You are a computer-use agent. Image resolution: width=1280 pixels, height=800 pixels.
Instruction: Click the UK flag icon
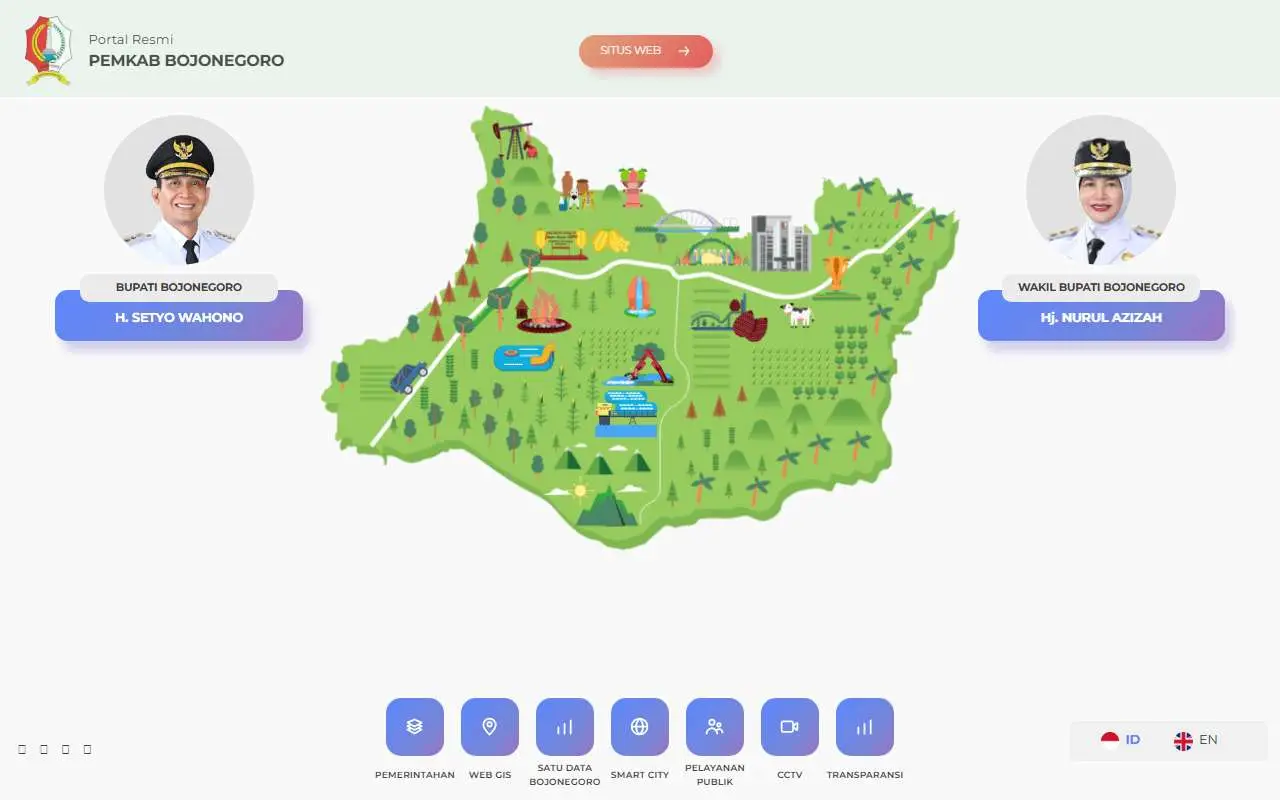[1183, 740]
